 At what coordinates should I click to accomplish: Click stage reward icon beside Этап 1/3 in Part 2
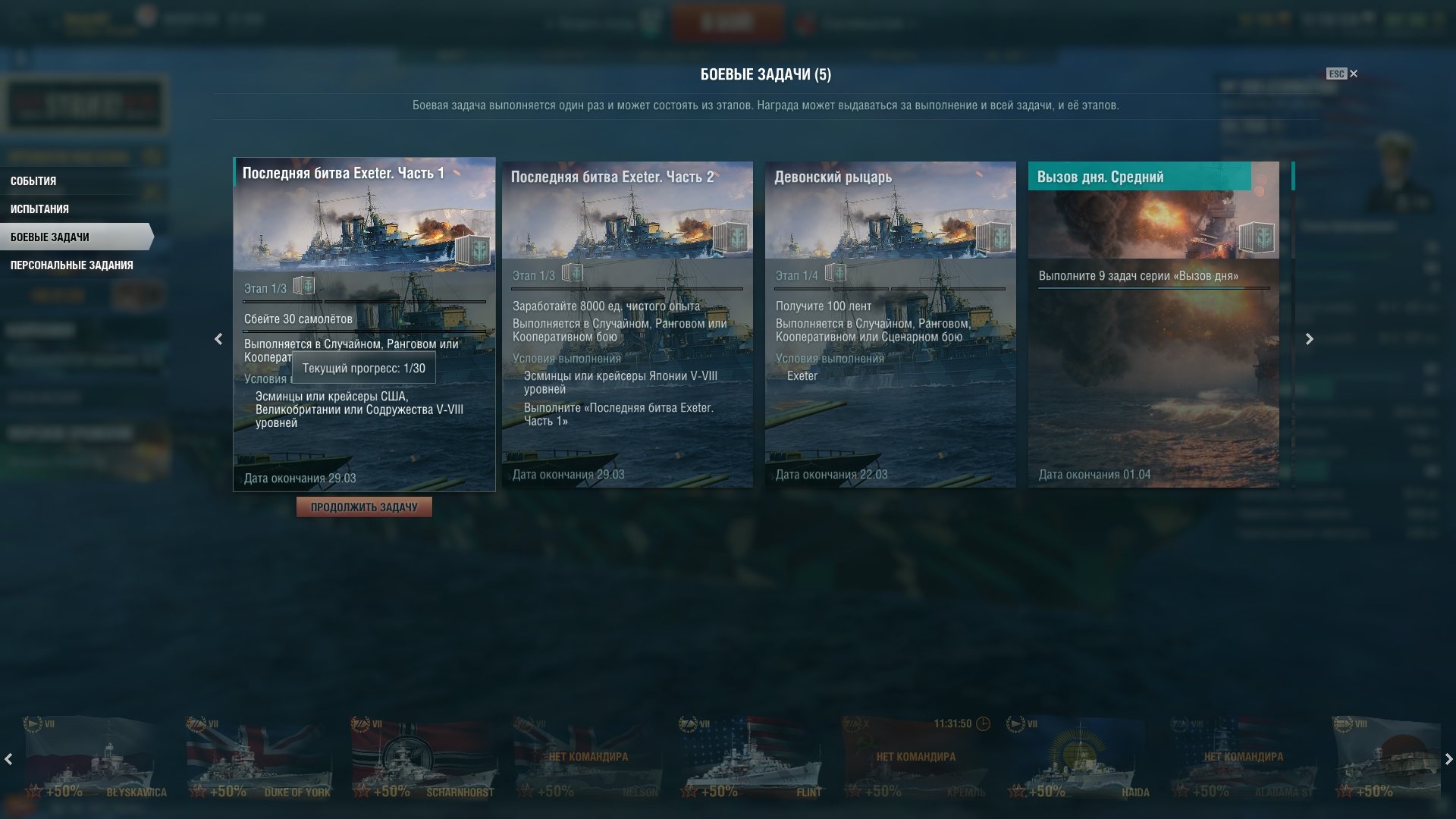point(573,272)
